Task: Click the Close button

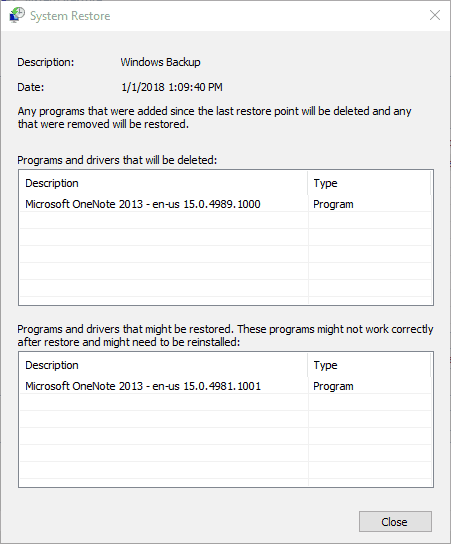Action: pyautogui.click(x=395, y=521)
